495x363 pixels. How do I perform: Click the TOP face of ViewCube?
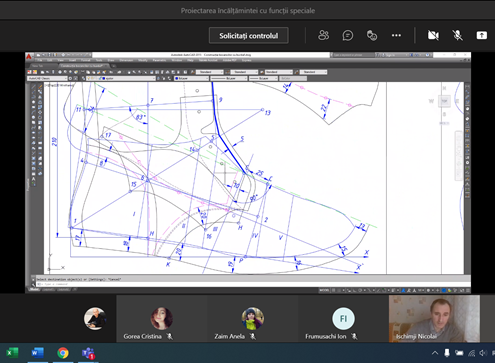click(x=444, y=101)
